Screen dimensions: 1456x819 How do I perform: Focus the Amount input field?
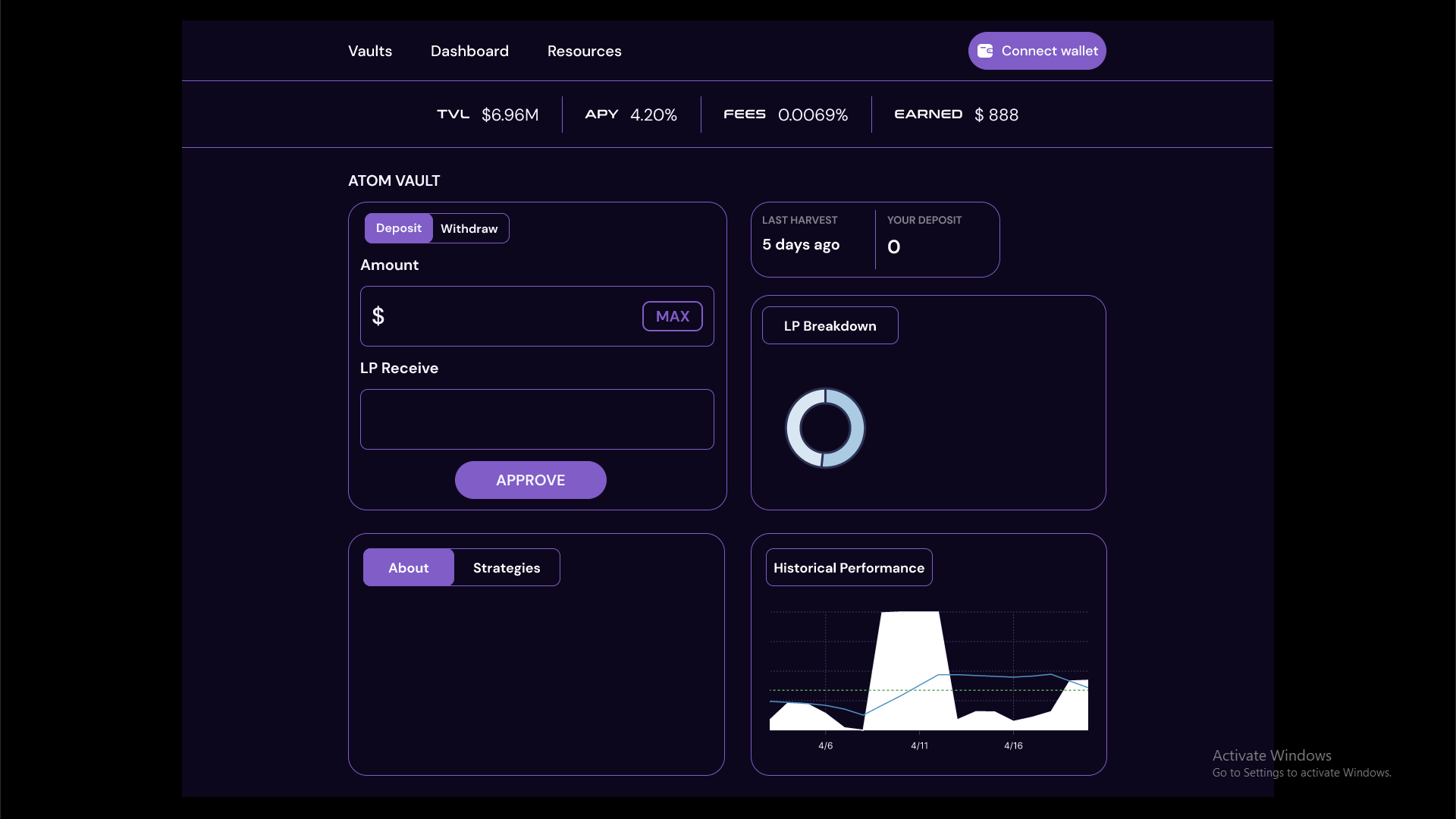(x=508, y=316)
